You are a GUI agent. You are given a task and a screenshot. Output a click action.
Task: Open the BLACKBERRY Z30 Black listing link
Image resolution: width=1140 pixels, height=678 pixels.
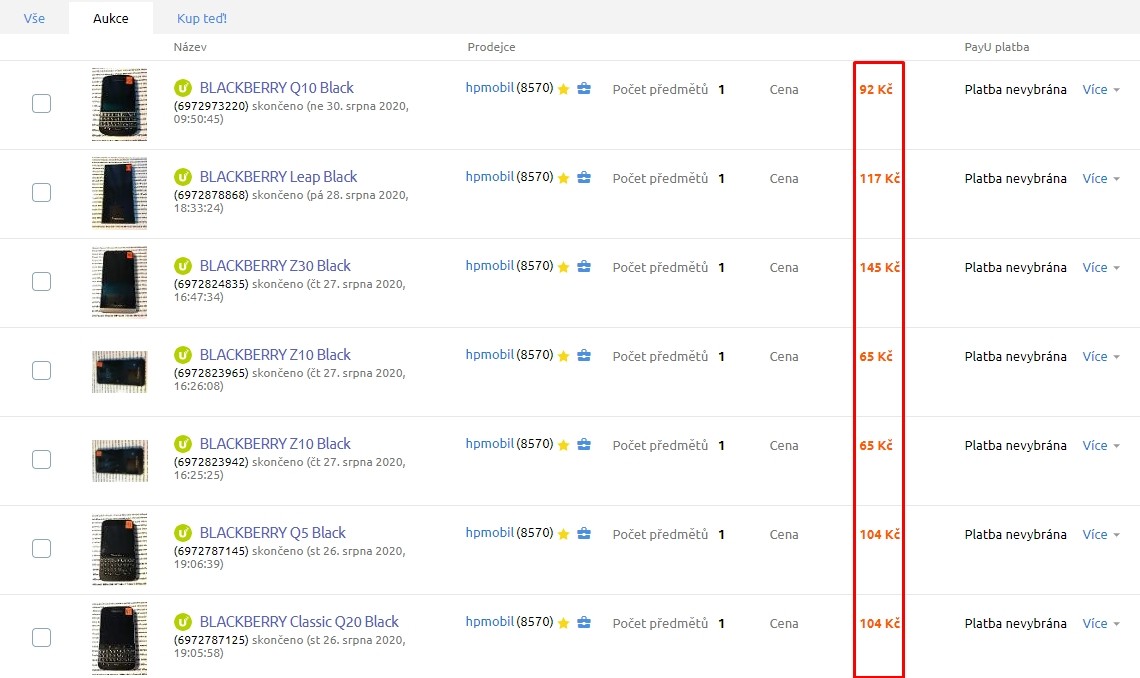point(275,266)
